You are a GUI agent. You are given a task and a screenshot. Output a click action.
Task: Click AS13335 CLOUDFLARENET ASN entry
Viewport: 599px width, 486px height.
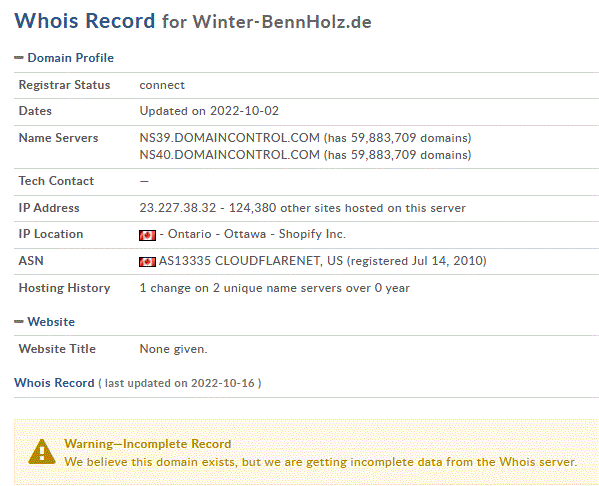pos(251,261)
